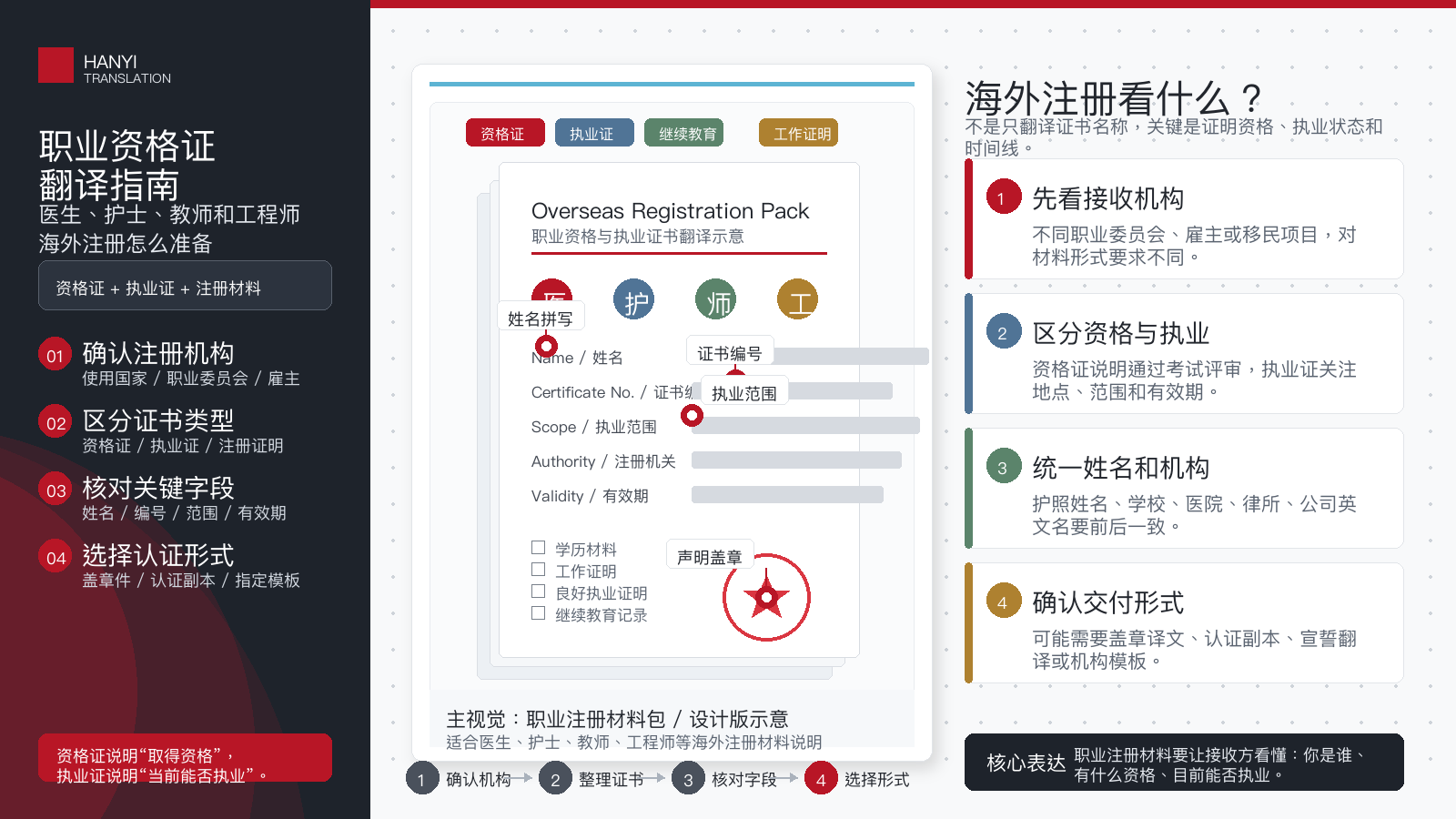This screenshot has width=1456, height=819.
Task: Click the gold 工 engineer circle icon
Action: [798, 299]
